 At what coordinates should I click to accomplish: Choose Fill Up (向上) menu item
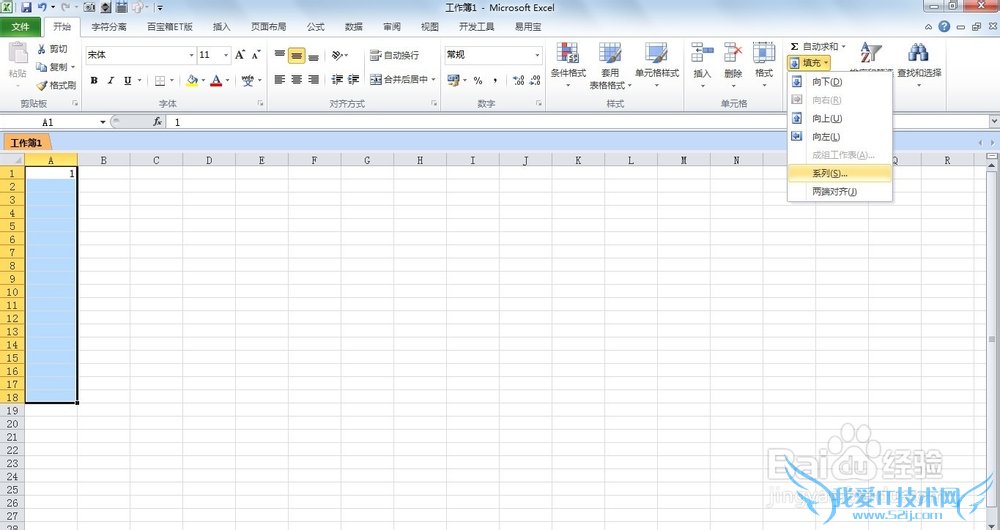tap(840, 118)
